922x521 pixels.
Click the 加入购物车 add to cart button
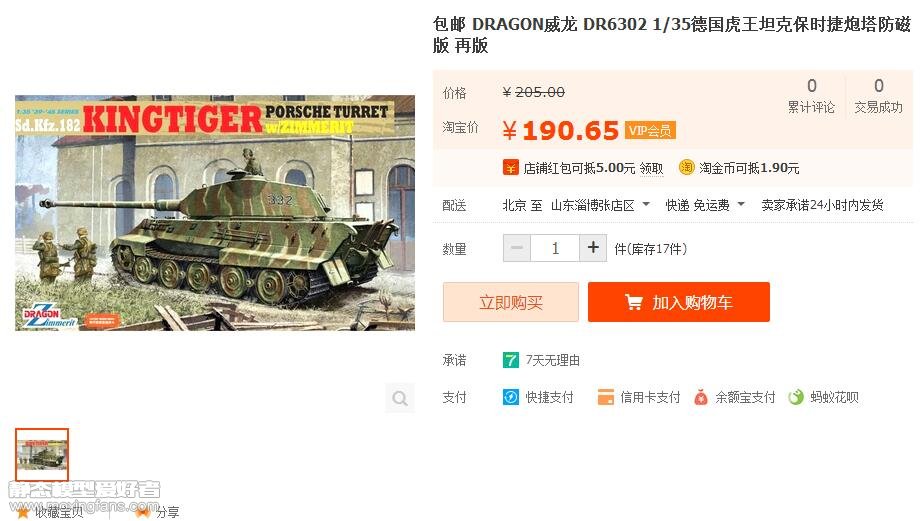(679, 302)
